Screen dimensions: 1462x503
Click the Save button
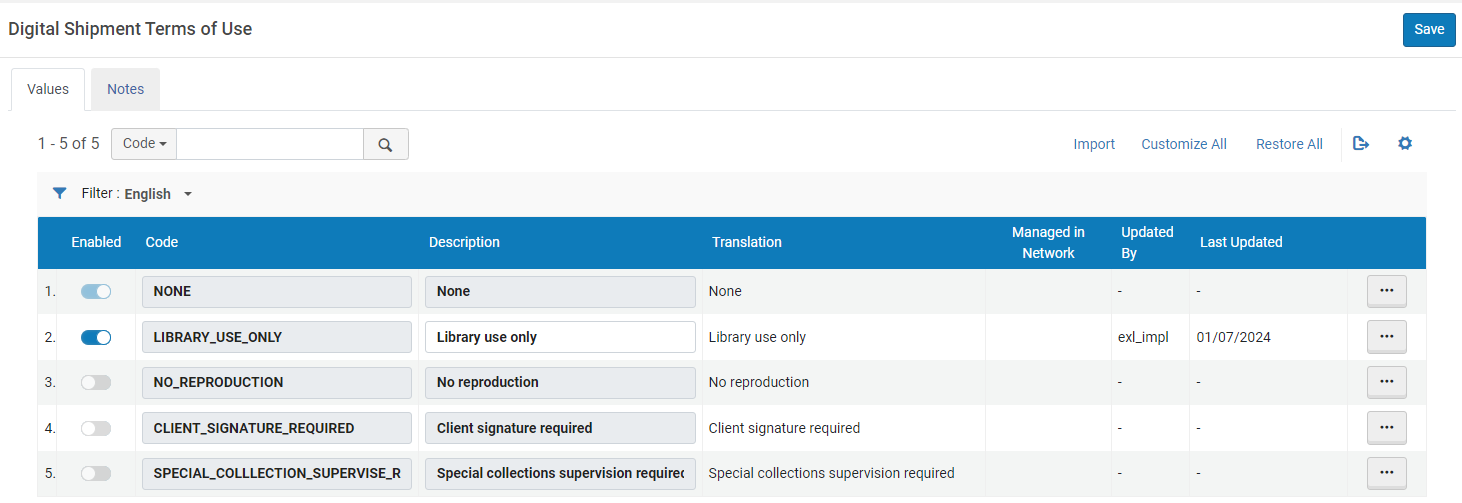(x=1428, y=30)
